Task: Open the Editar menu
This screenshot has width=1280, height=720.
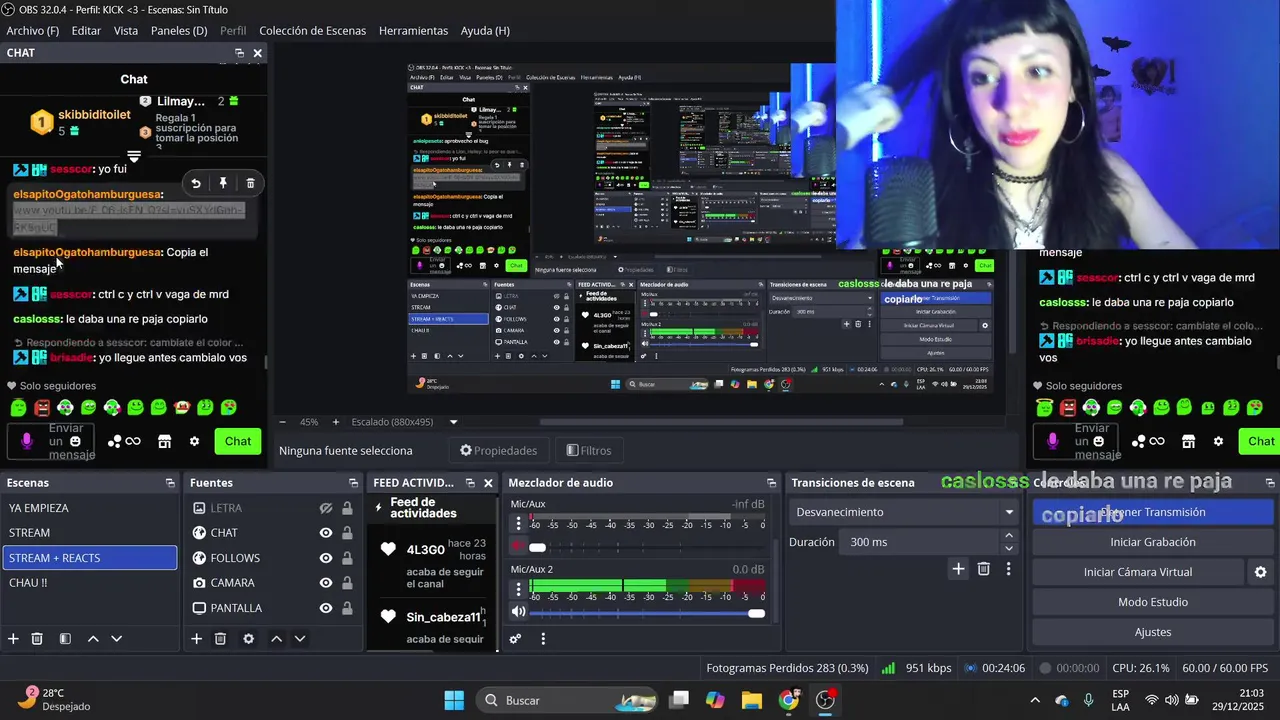Action: click(x=86, y=31)
